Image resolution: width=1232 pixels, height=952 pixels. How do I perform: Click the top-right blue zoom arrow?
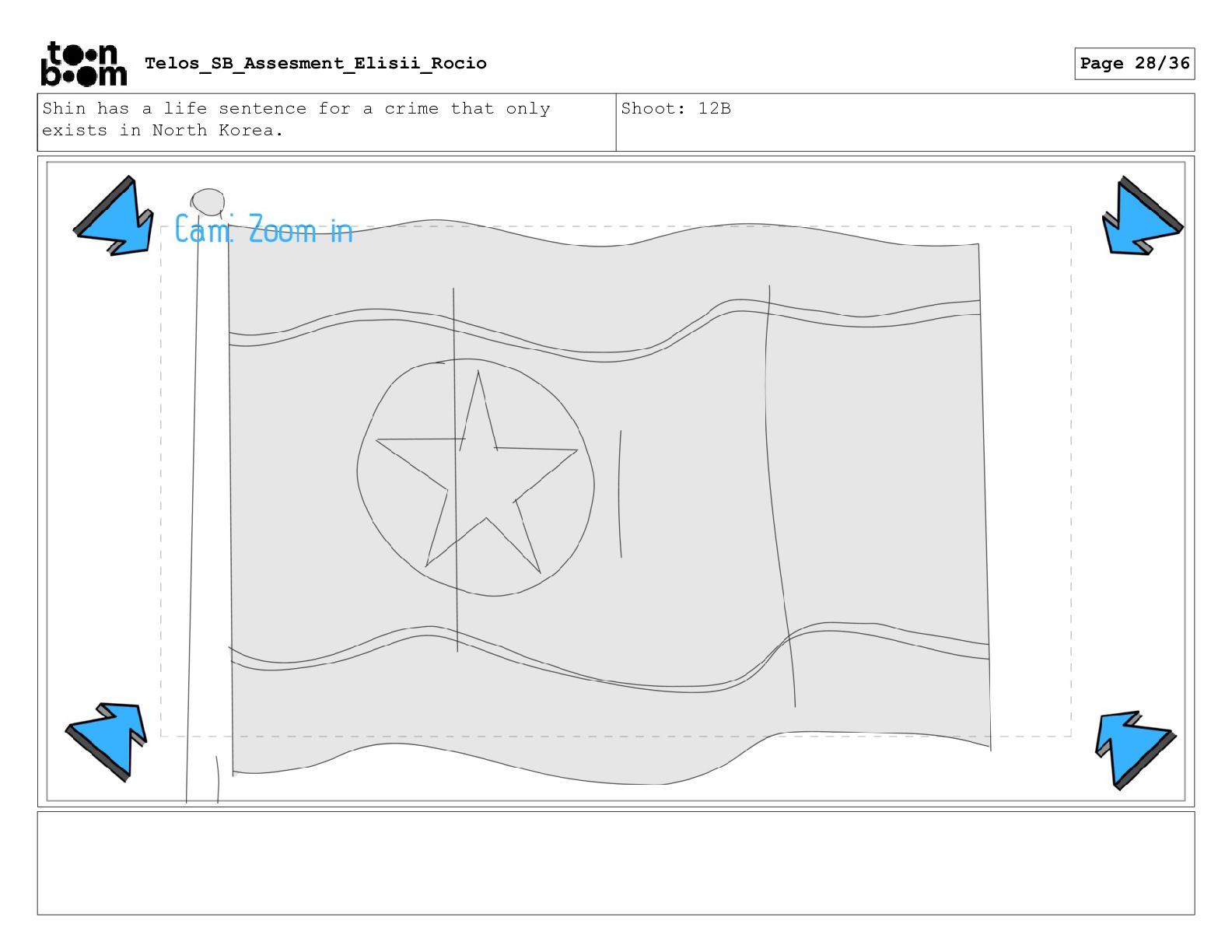point(1142,215)
